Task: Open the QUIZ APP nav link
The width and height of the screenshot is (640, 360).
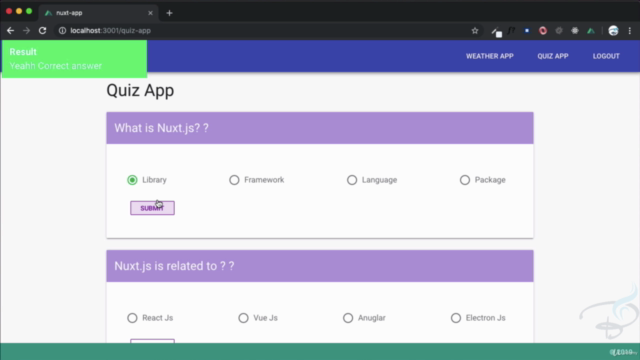Action: [553, 56]
